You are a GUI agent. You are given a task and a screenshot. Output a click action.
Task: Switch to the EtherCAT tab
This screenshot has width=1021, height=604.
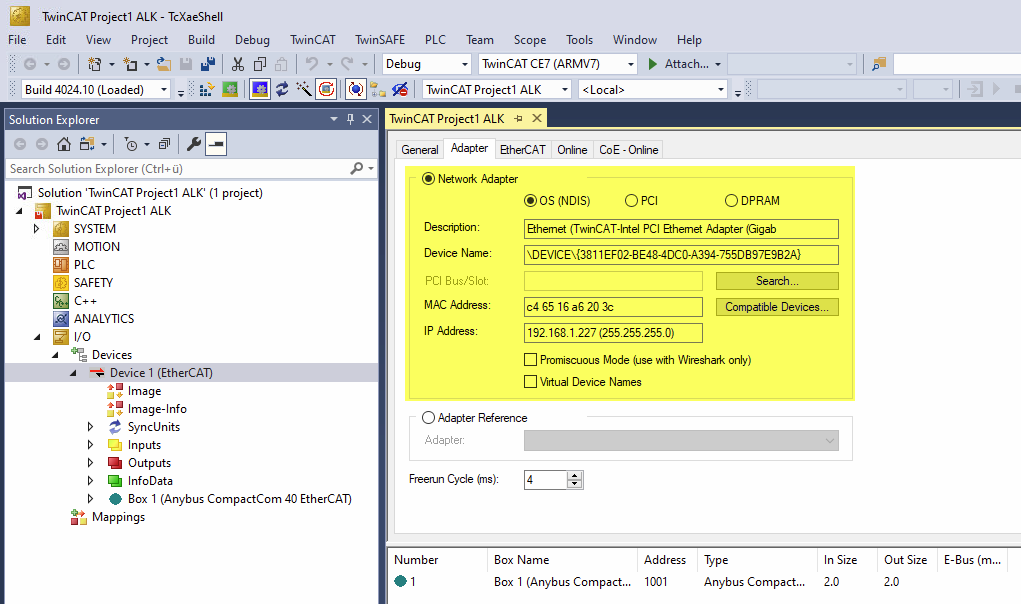[x=522, y=150]
